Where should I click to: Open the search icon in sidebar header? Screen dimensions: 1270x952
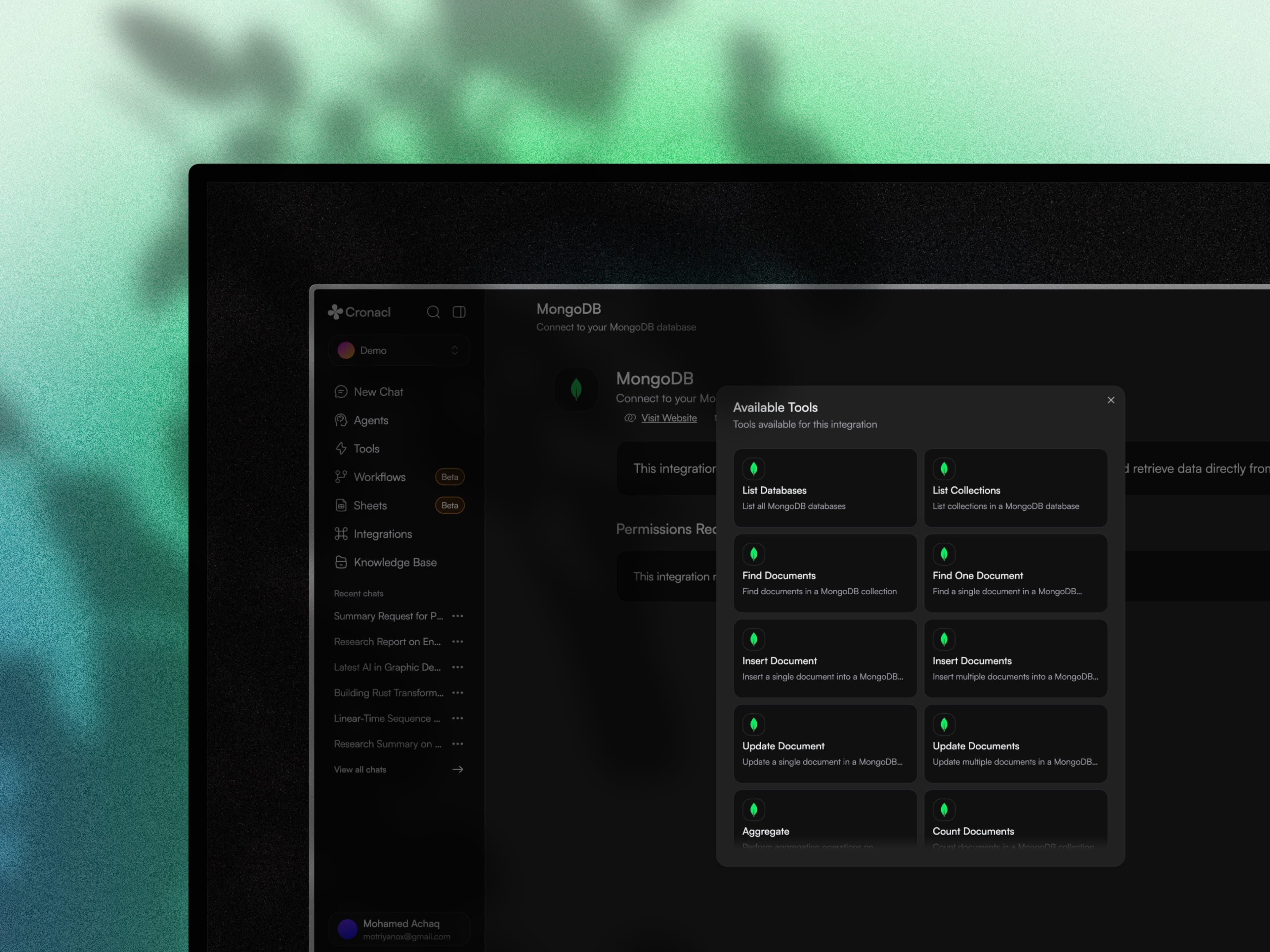[x=434, y=312]
